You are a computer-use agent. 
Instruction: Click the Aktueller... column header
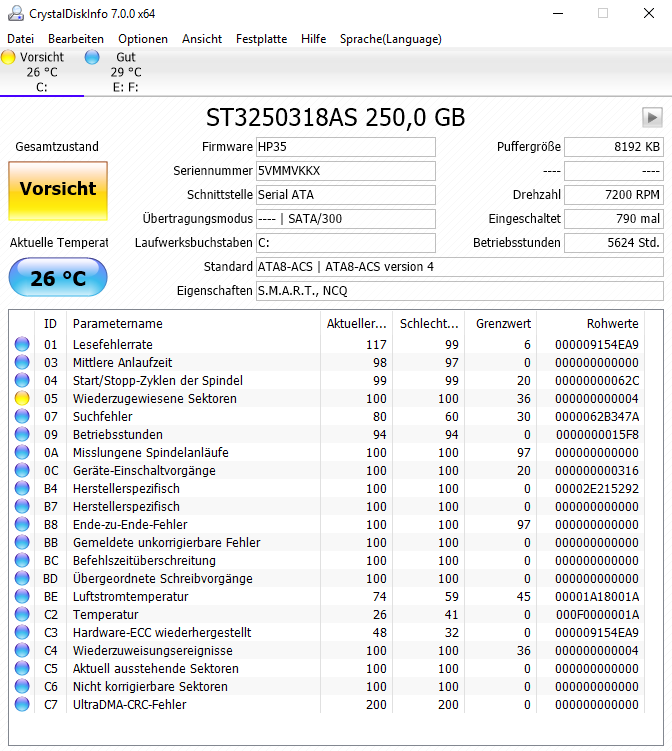click(x=356, y=323)
